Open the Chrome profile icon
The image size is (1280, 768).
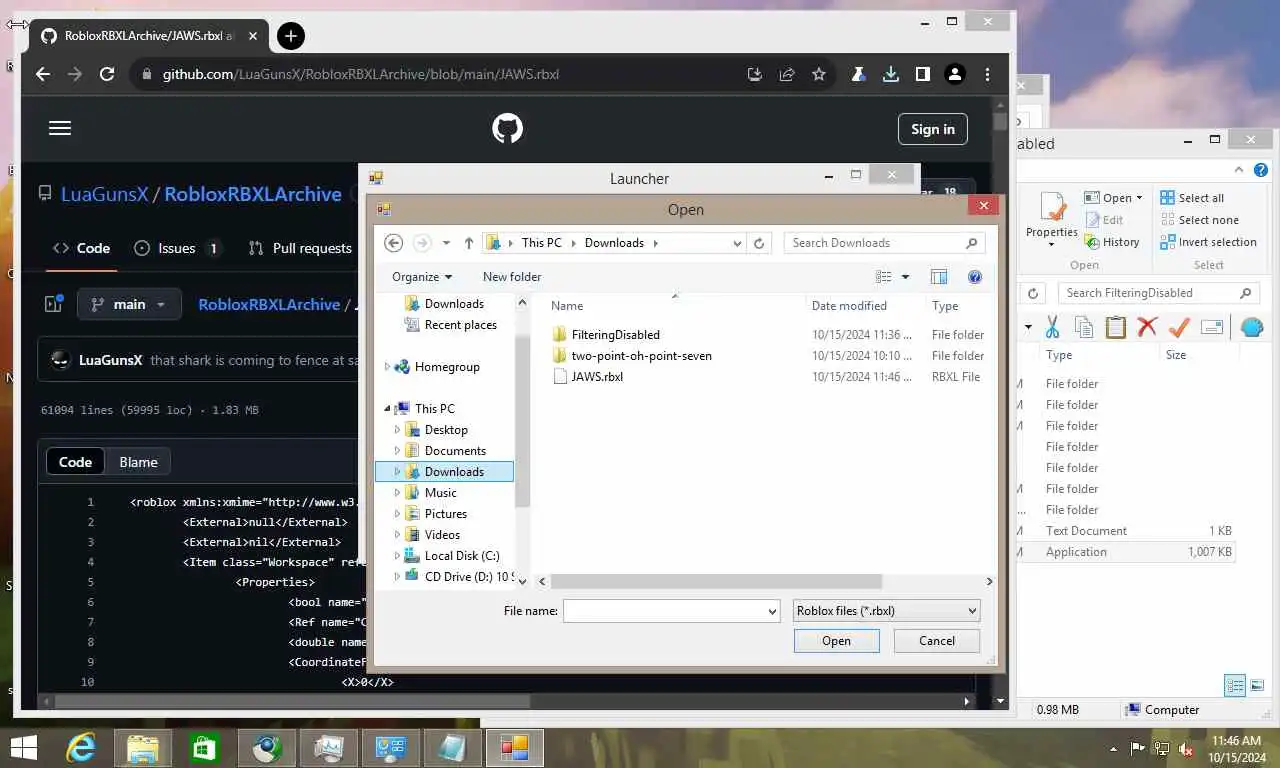955,74
